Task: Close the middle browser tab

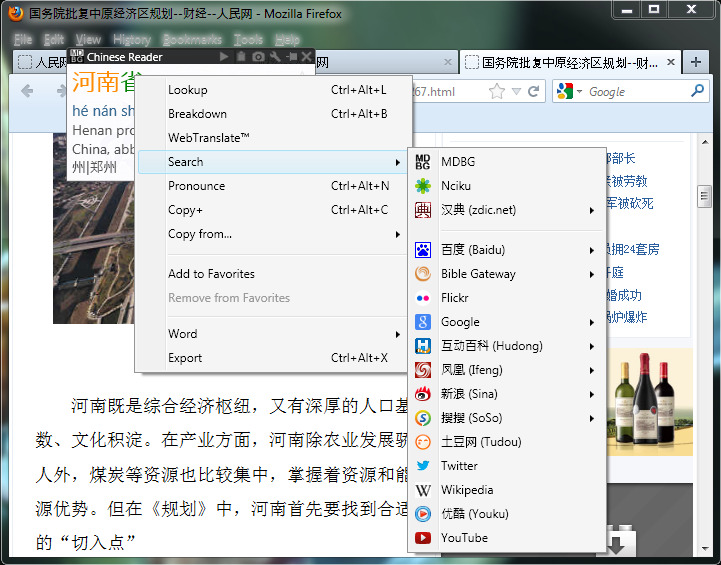Action: 447,62
